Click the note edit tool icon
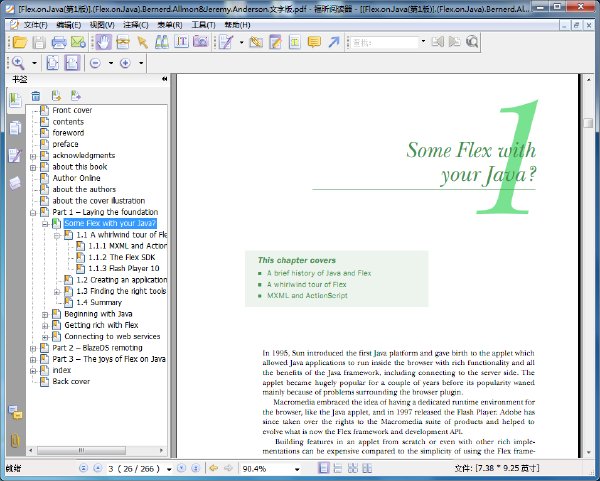The height and width of the screenshot is (481, 600). point(275,42)
